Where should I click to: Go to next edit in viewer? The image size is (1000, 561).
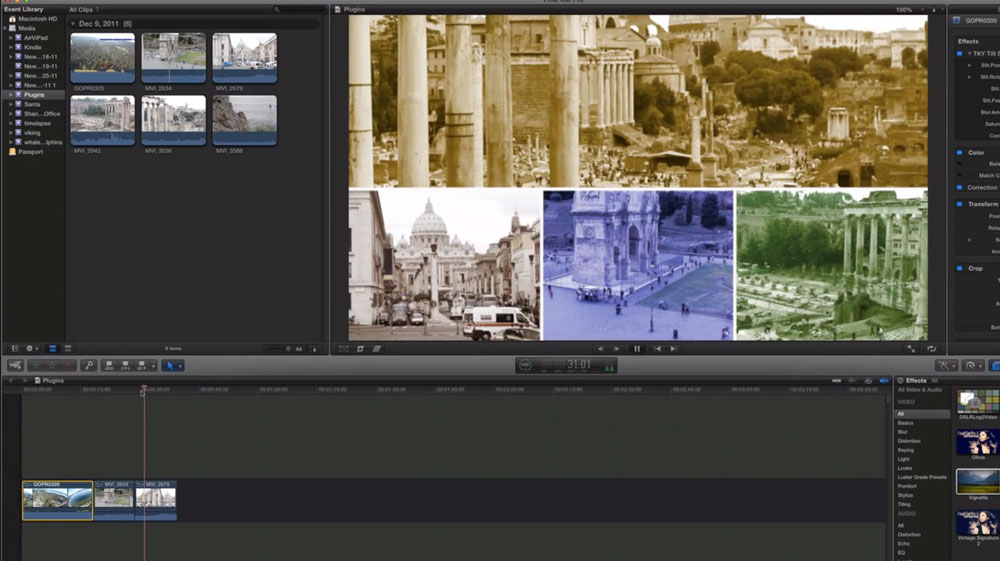673,349
